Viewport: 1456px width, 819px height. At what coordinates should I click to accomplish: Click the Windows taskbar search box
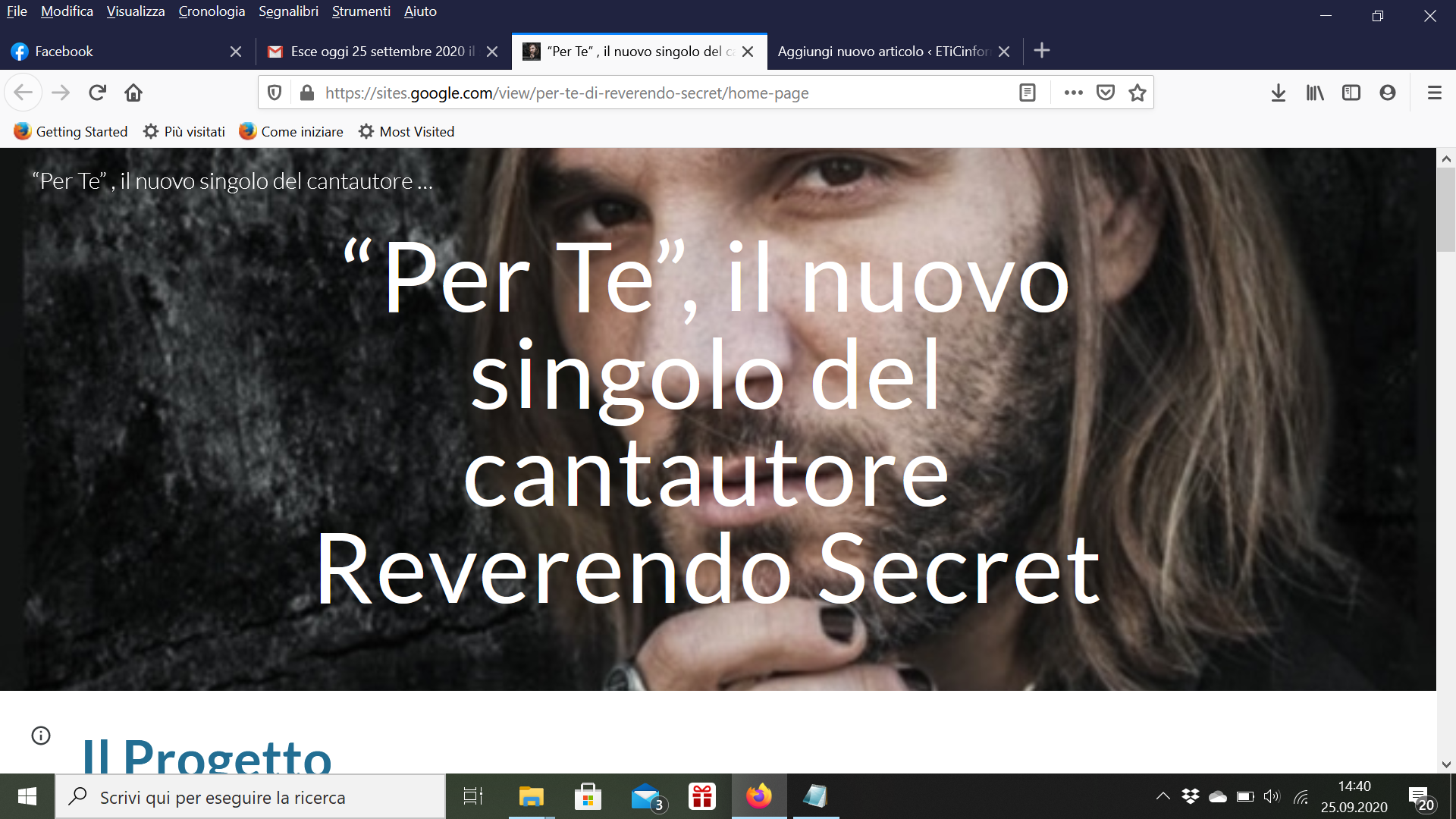[x=250, y=797]
